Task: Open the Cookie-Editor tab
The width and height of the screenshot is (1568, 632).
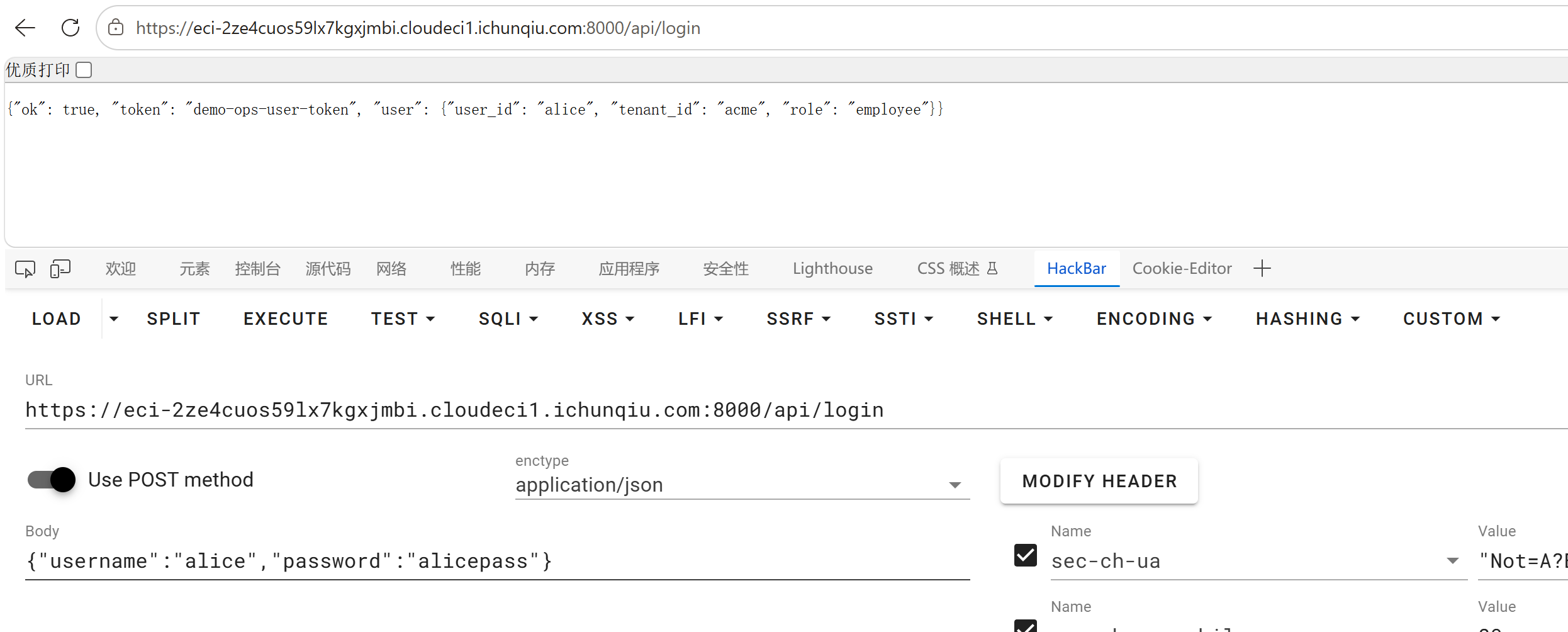Action: (1182, 269)
